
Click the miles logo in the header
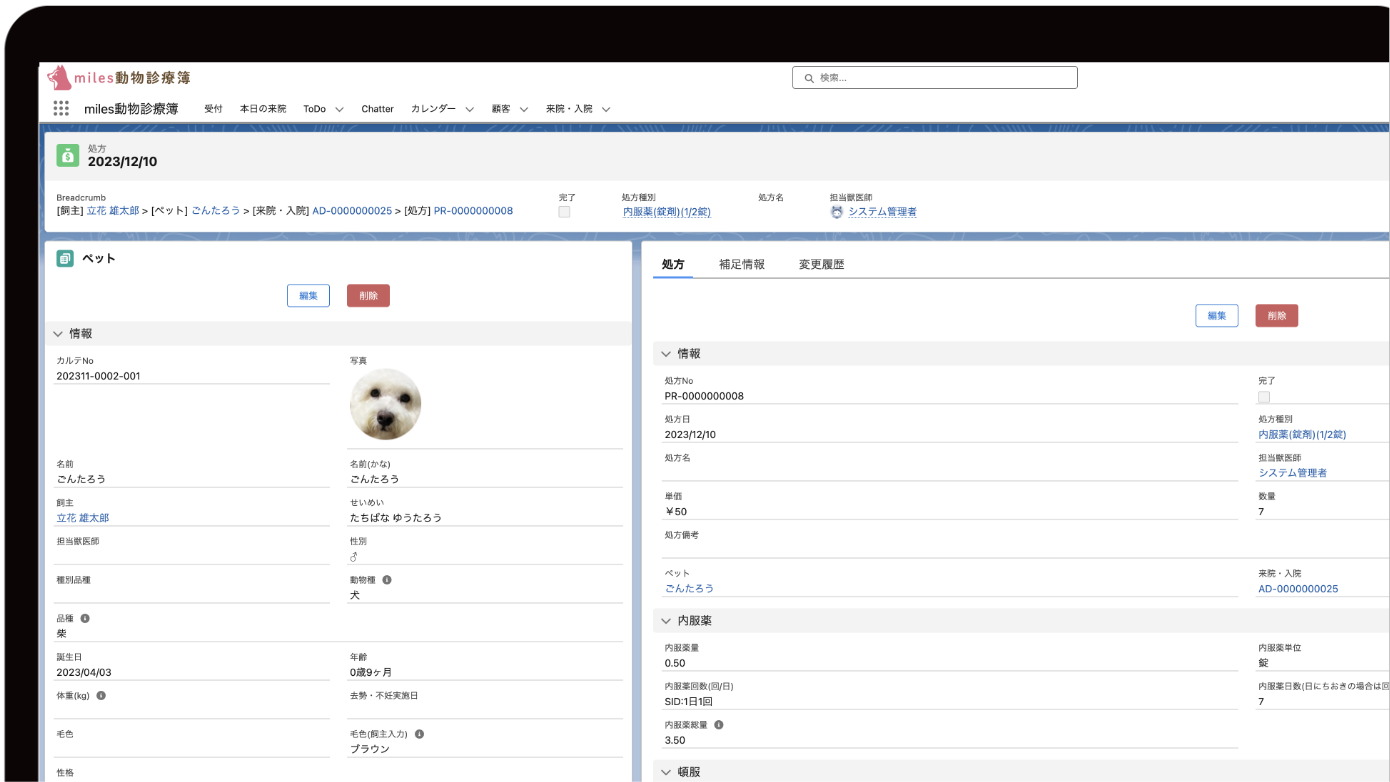[x=119, y=77]
